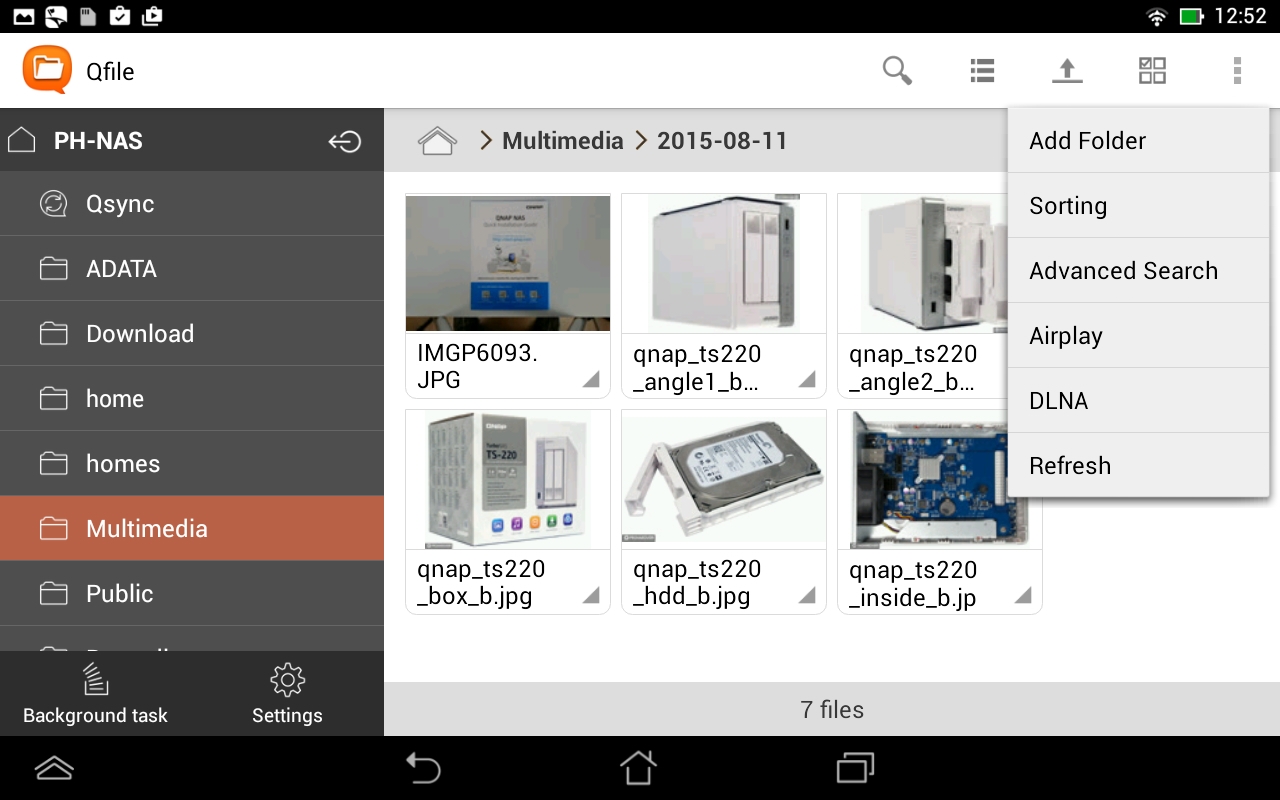Switch to list view icon

(x=982, y=71)
